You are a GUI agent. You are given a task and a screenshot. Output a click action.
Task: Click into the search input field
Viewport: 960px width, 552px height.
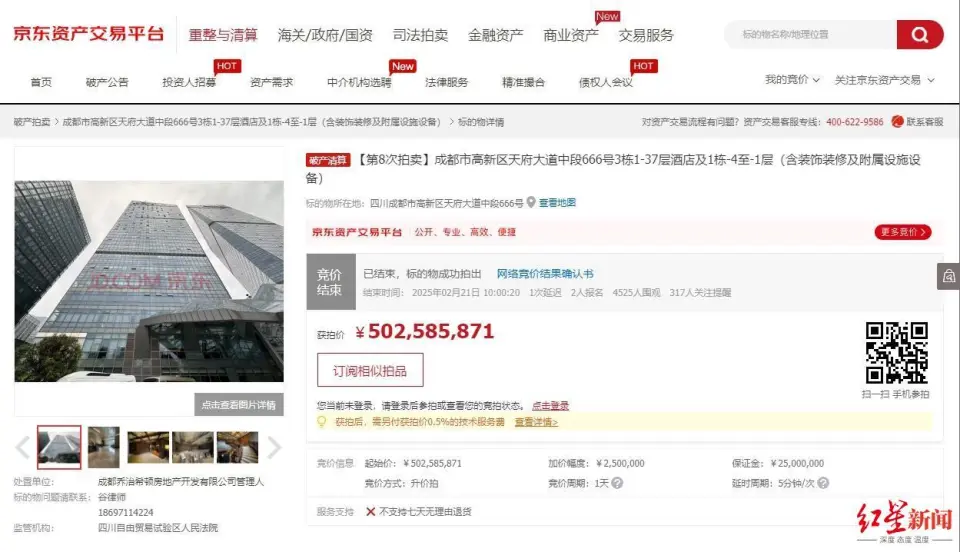810,35
